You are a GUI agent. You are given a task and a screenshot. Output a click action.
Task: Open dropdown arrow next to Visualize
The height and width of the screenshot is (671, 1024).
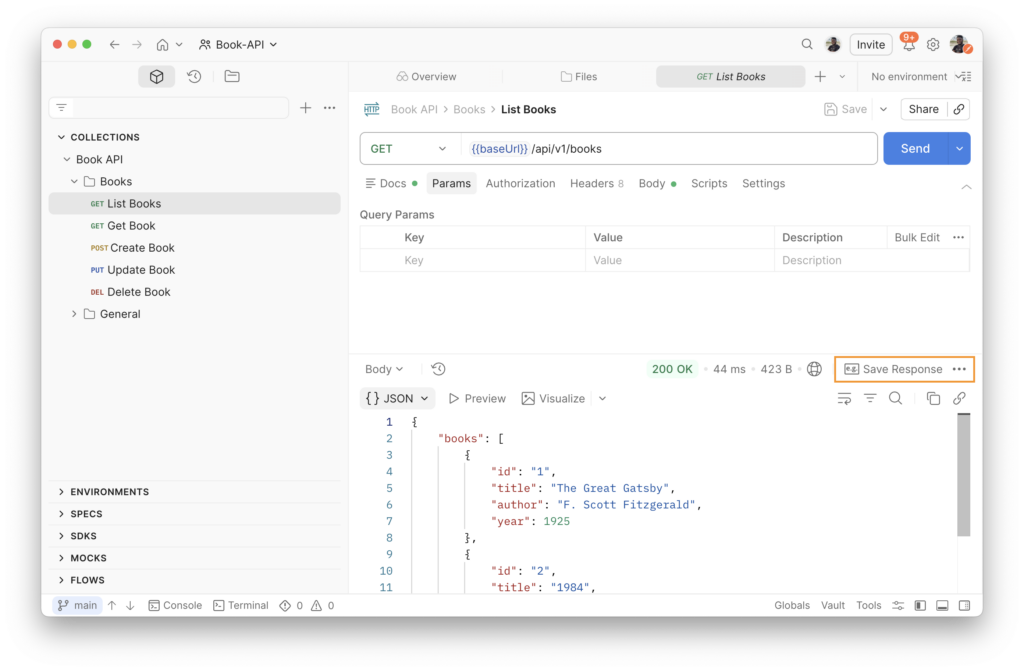coord(602,399)
